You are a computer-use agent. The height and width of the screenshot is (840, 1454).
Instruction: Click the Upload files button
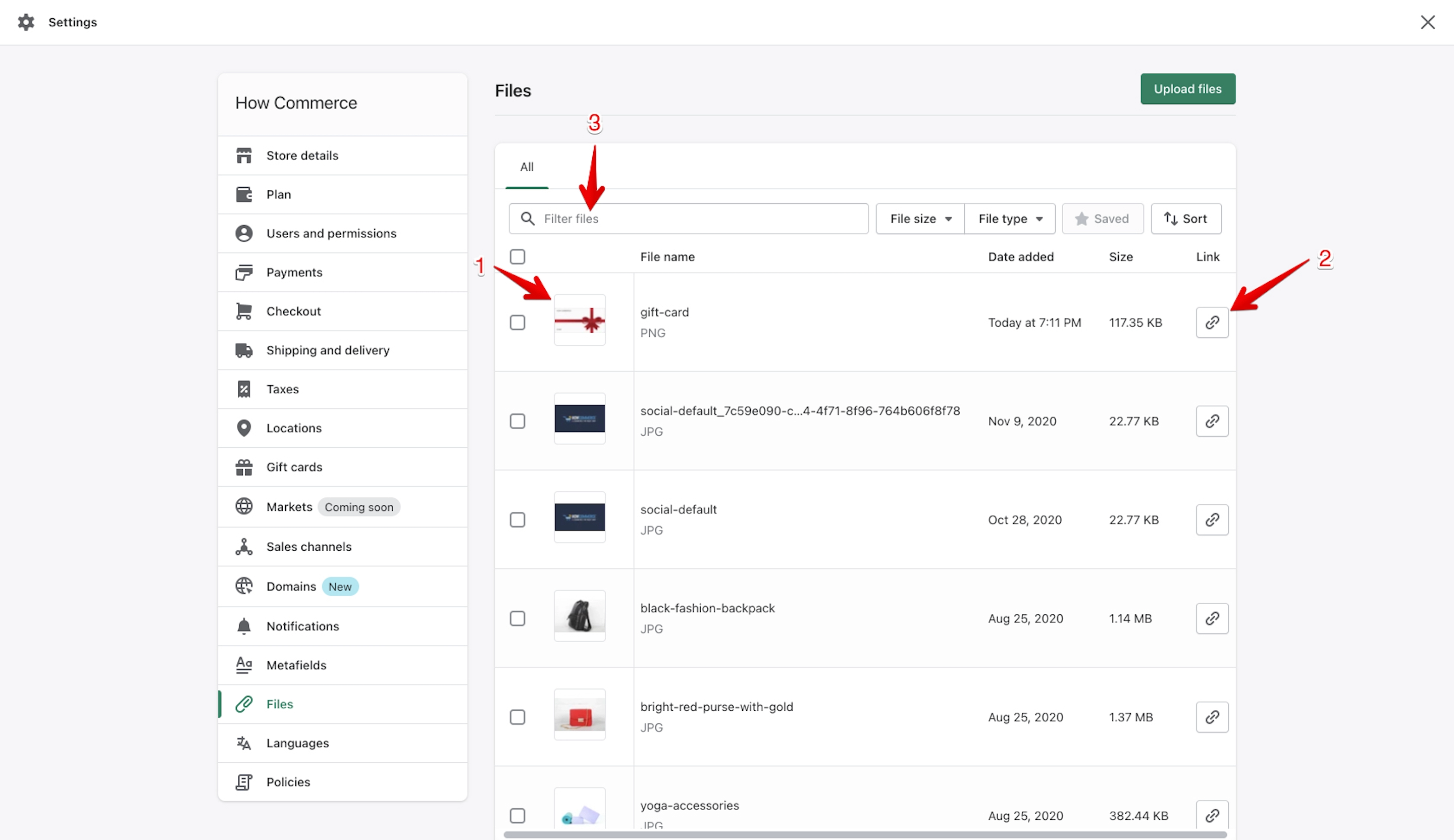(1187, 89)
